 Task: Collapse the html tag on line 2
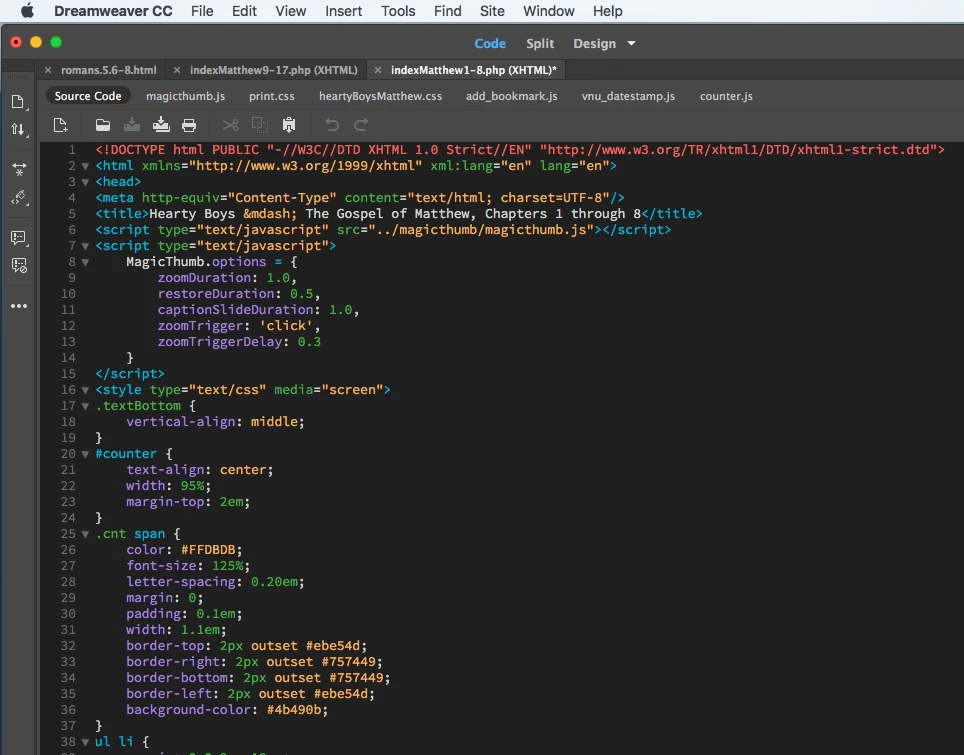pos(85,166)
